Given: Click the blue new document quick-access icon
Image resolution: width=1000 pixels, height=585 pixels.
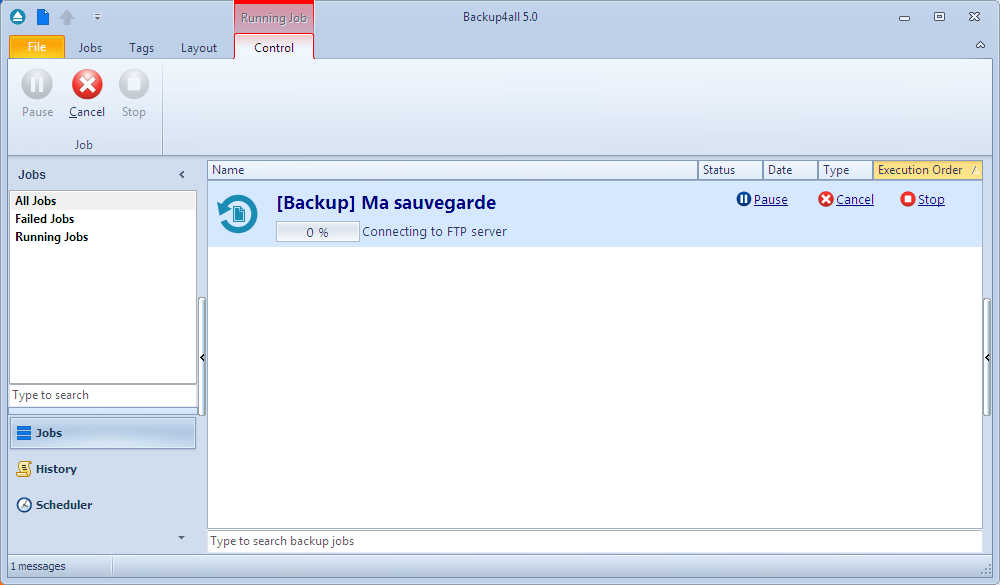Looking at the screenshot, I should (43, 17).
